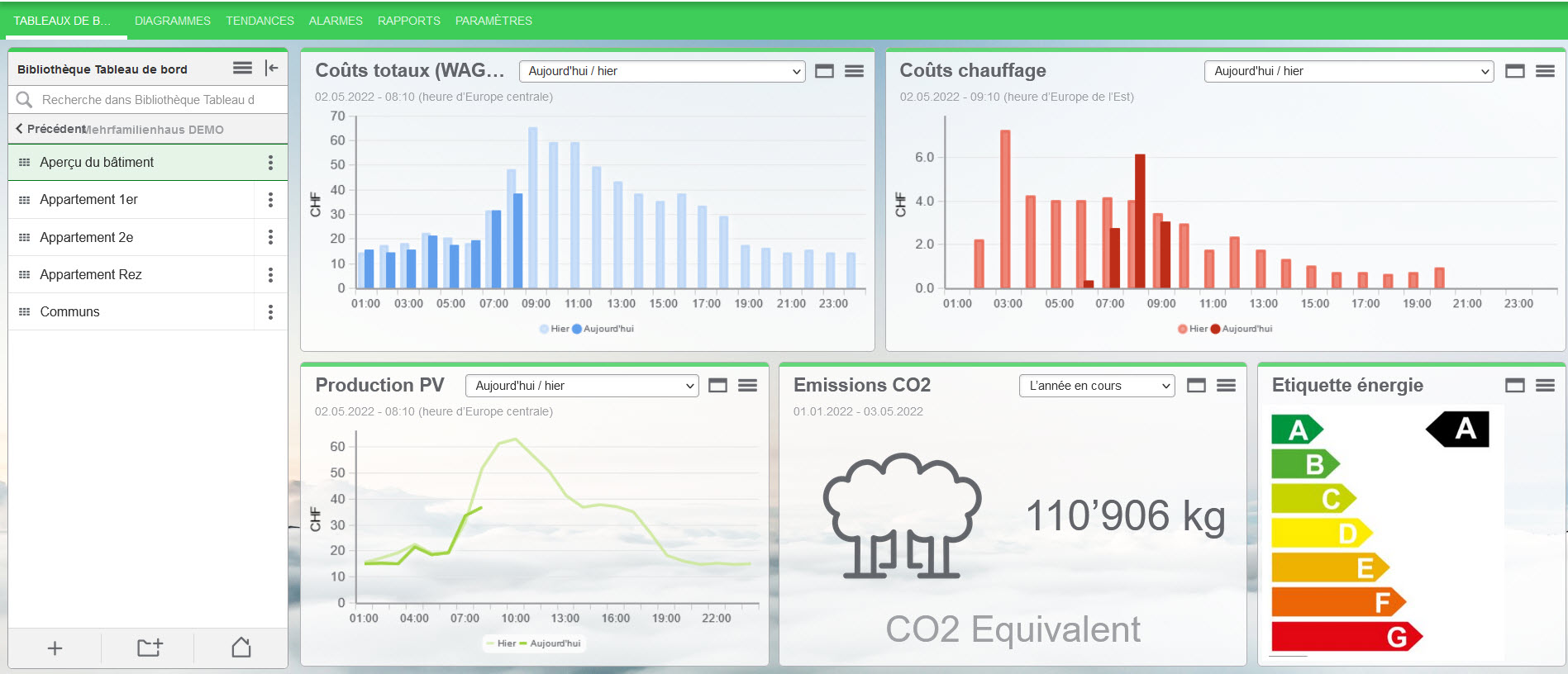Image resolution: width=1568 pixels, height=674 pixels.
Task: Open the Production PV time range dropdown
Action: (x=582, y=386)
